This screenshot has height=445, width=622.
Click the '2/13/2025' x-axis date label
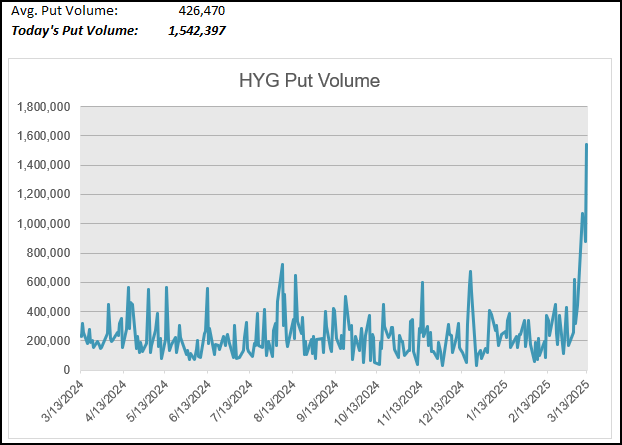pyautogui.click(x=529, y=401)
